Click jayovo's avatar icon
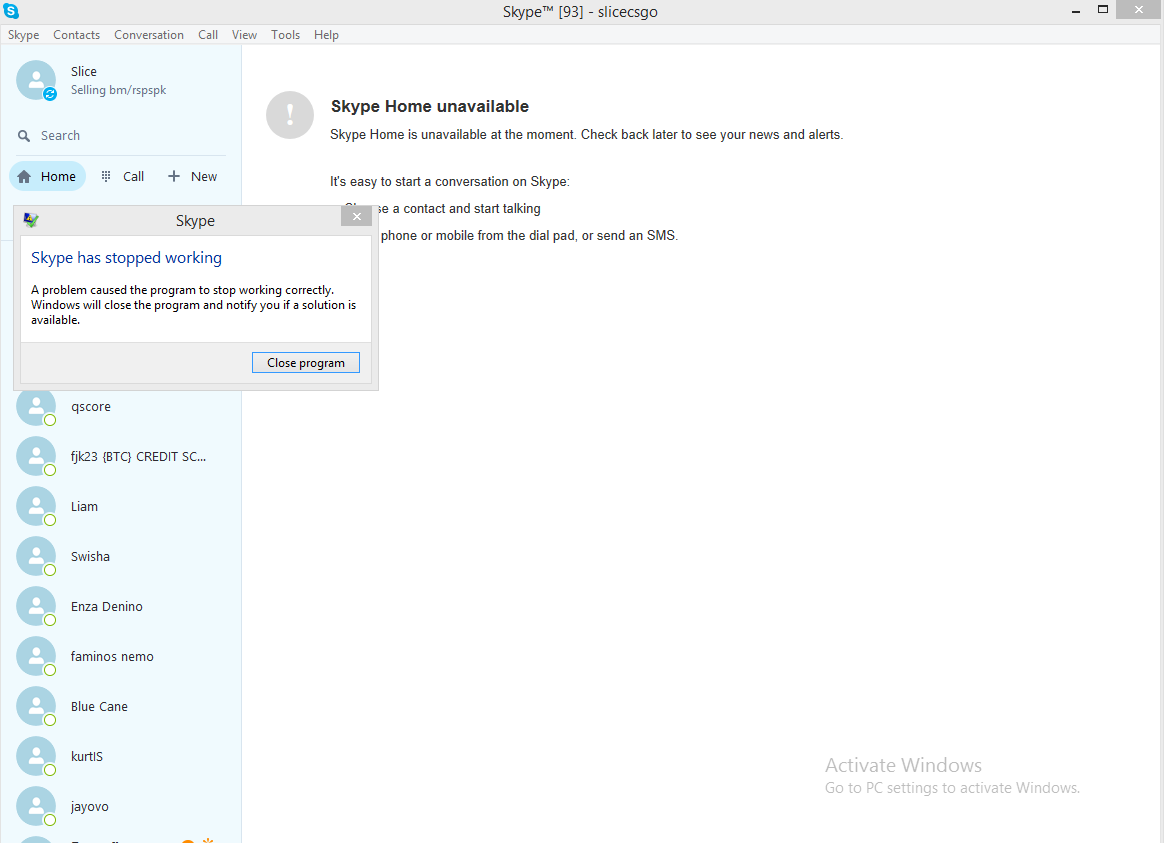Image resolution: width=1164 pixels, height=843 pixels. click(x=36, y=806)
